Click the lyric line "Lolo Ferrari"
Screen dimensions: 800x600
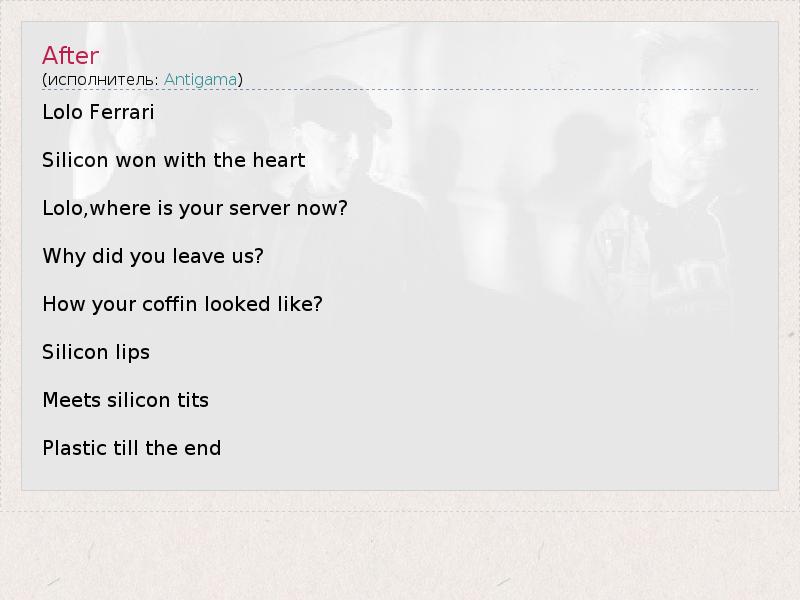tap(98, 112)
